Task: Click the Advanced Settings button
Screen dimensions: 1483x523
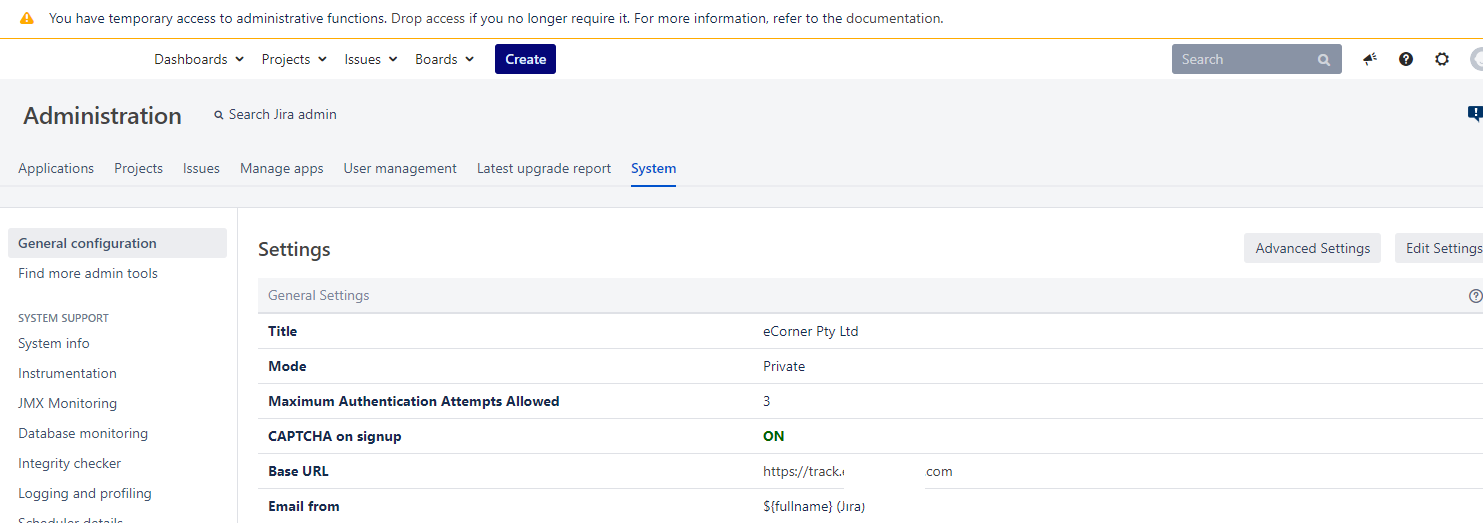Action: tap(1312, 248)
